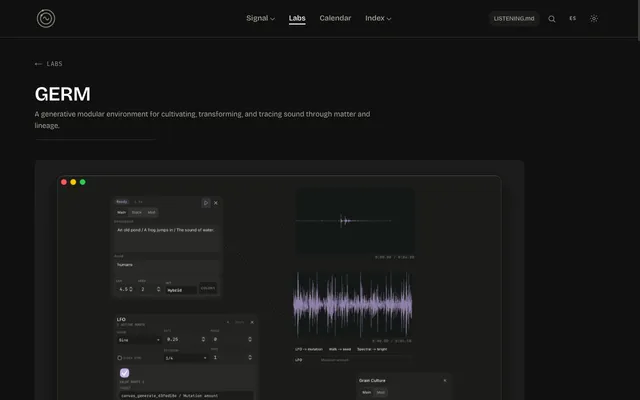Close the LFO node panel
The width and height of the screenshot is (640, 400).
(x=252, y=322)
